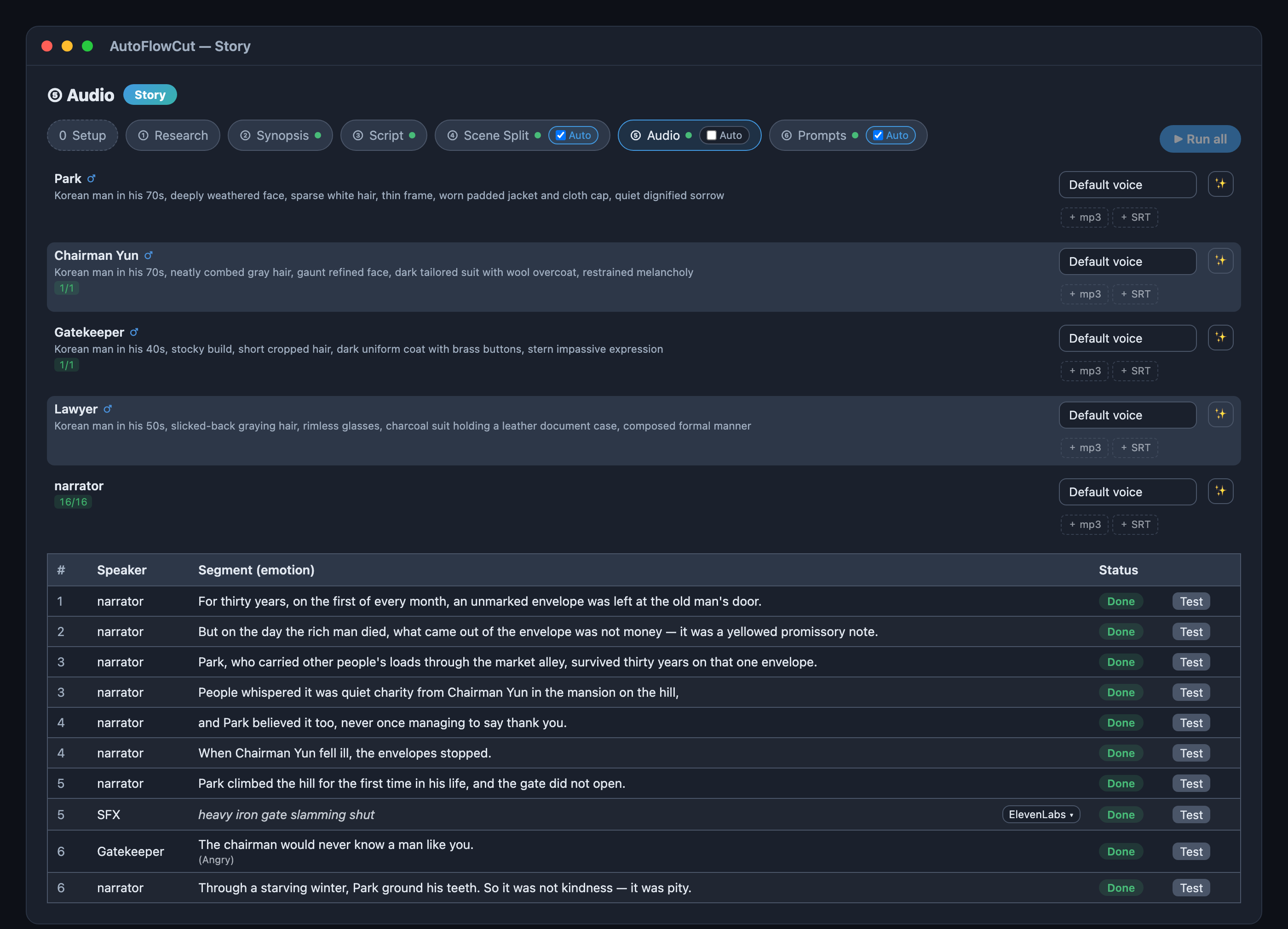Add SRT for Lawyer

pyautogui.click(x=1135, y=447)
